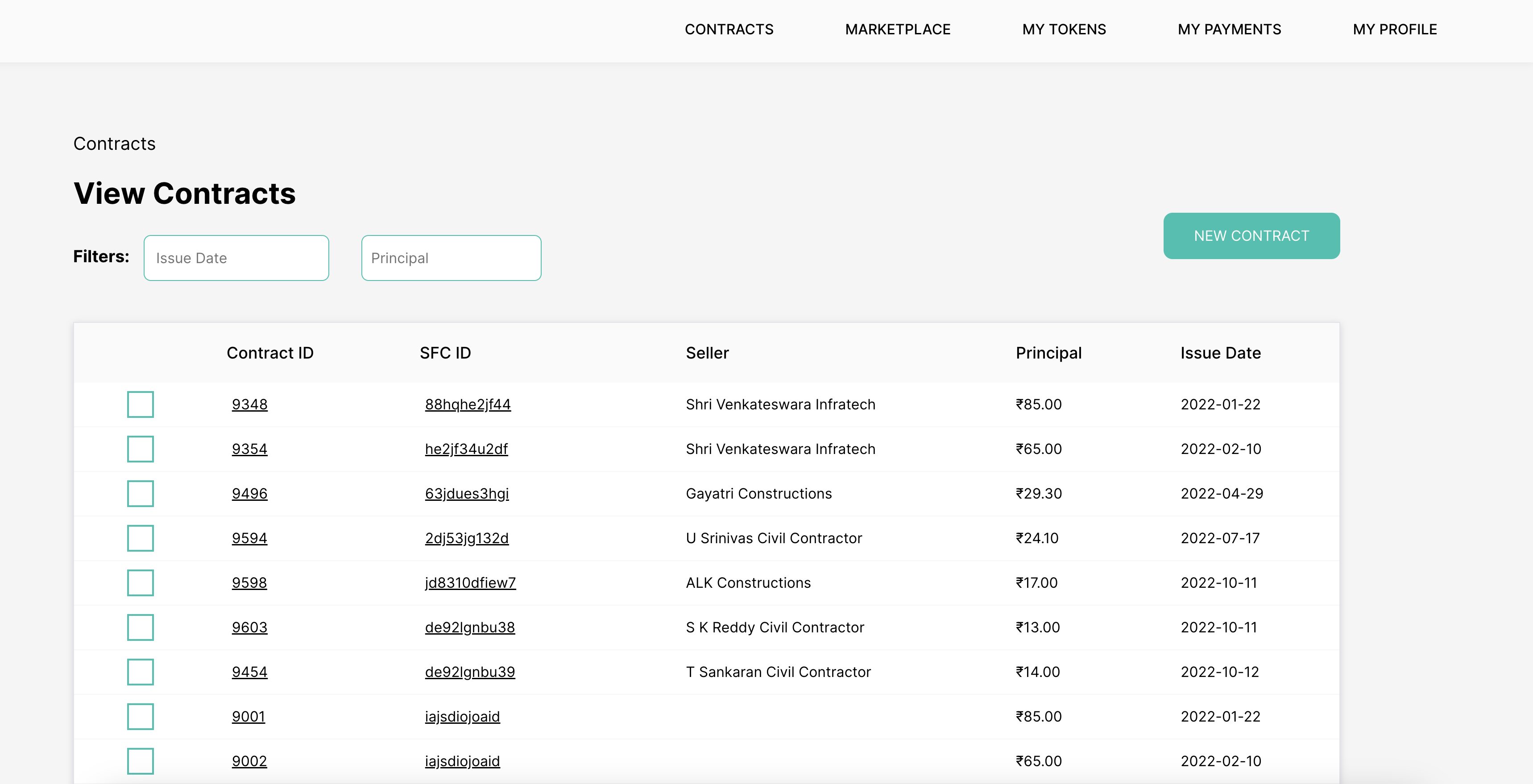This screenshot has height=784, width=1533.
Task: Click Shri Venkateswara Infratech in row 9348
Action: pyautogui.click(x=780, y=404)
